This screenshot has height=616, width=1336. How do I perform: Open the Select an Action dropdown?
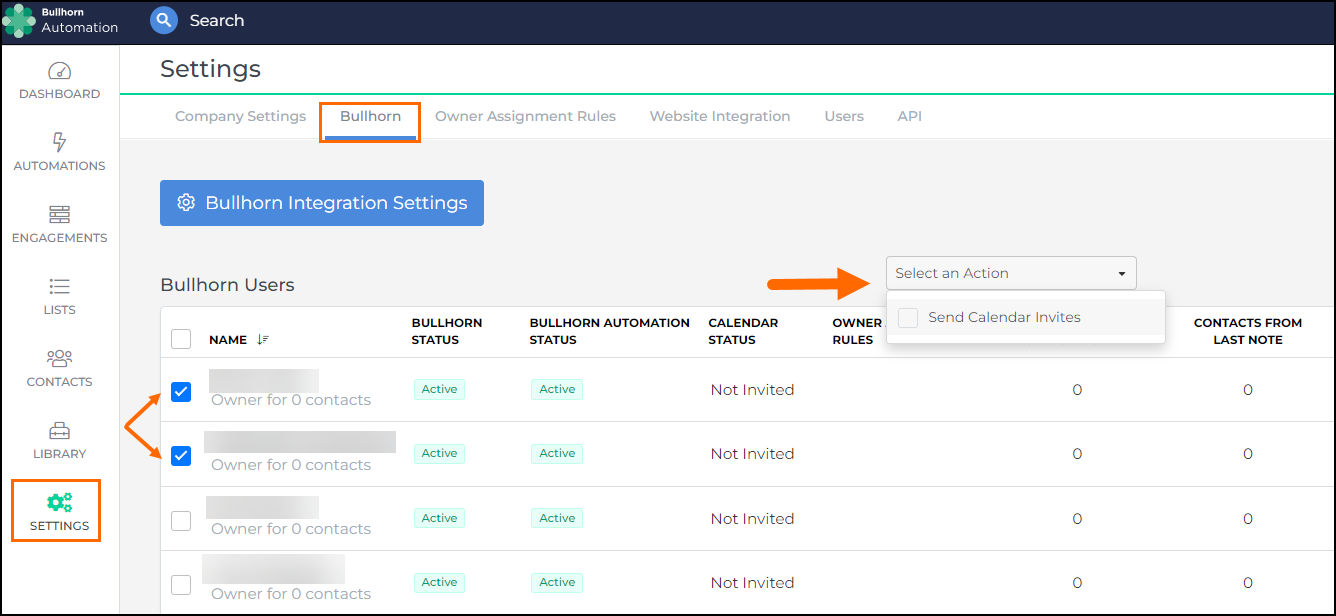tap(1010, 272)
